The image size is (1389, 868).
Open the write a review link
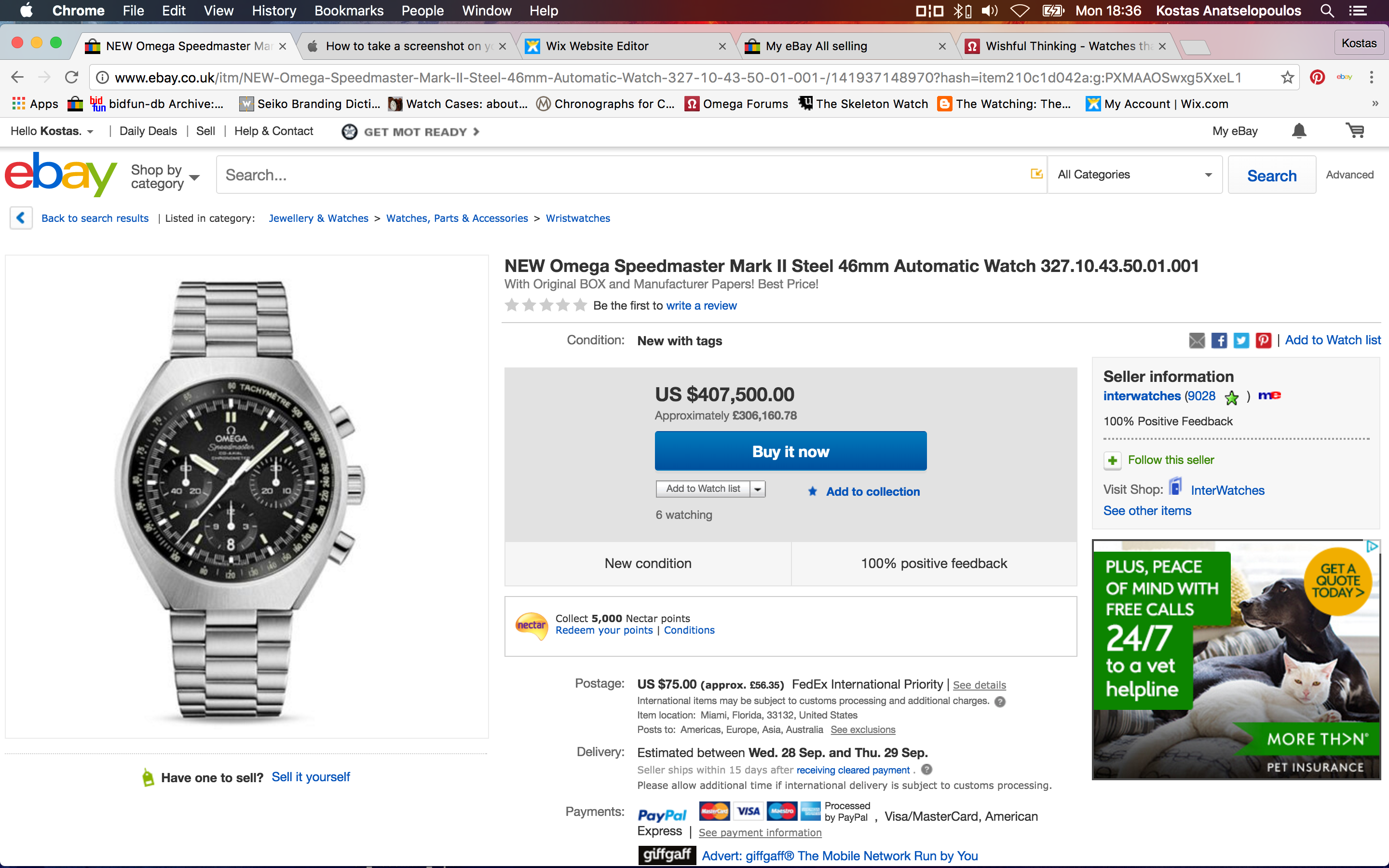pos(701,306)
